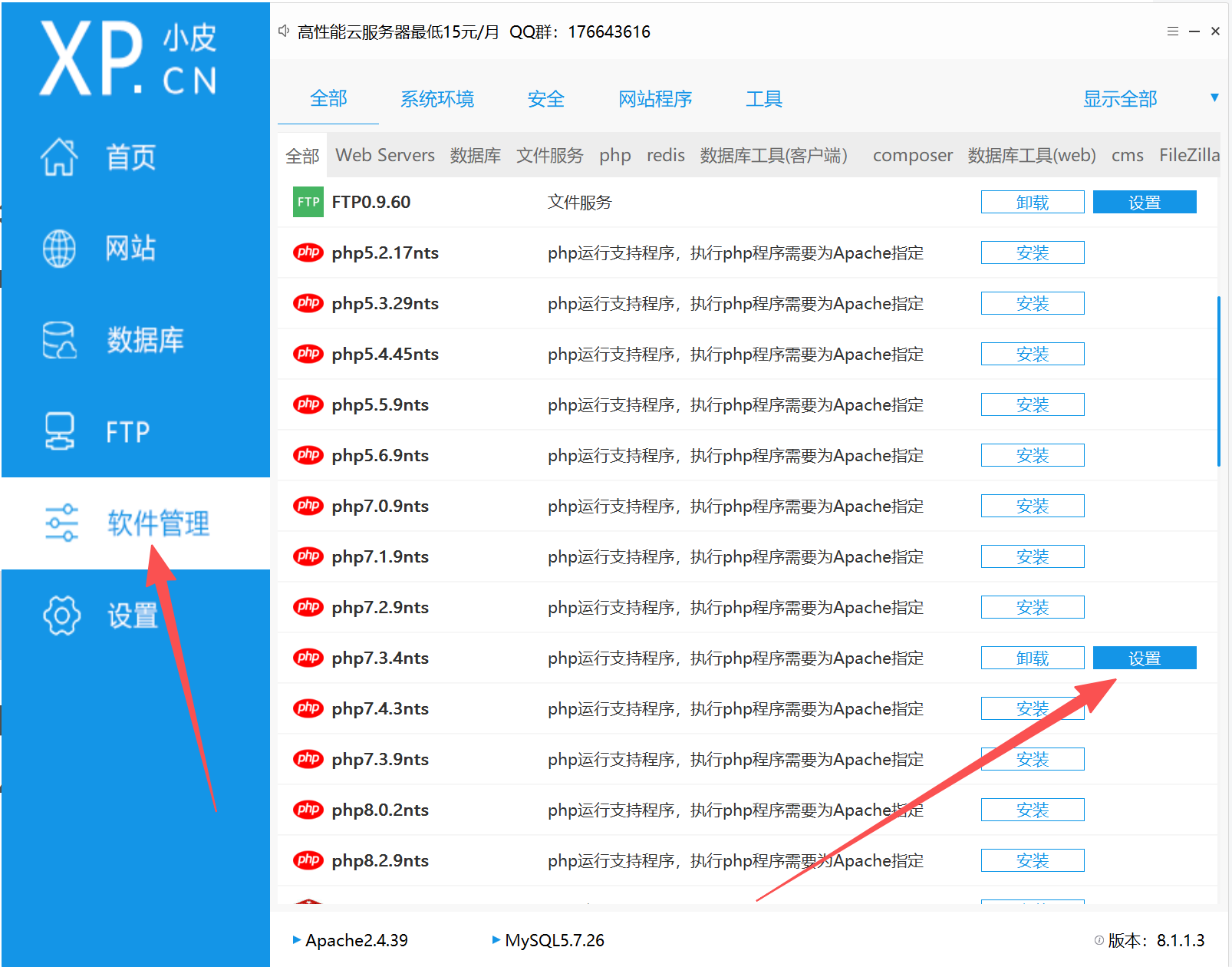The width and height of the screenshot is (1232, 967).
Task: Click the php7.3.4nts logo icon
Action: point(308,658)
